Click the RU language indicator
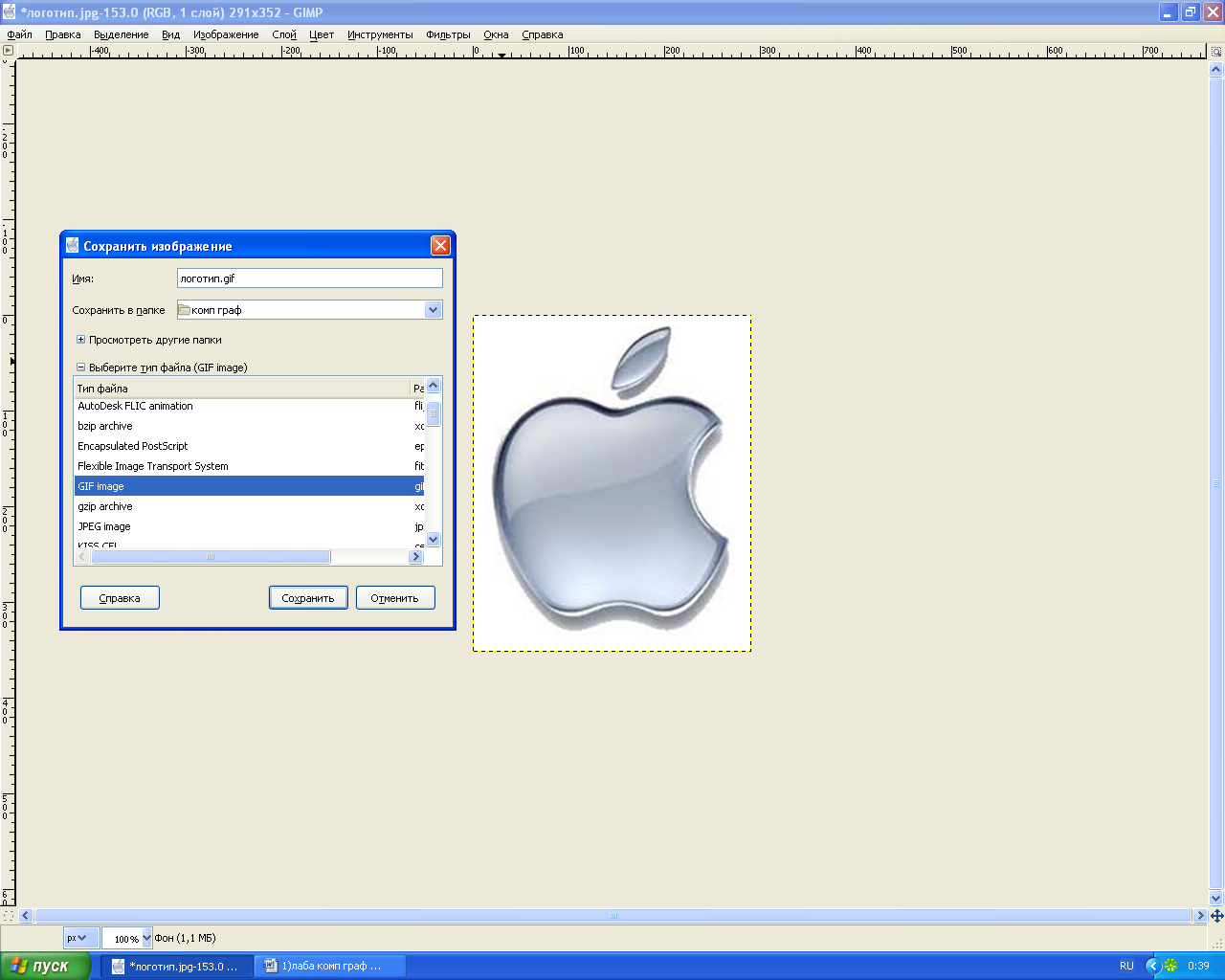 pyautogui.click(x=1126, y=966)
